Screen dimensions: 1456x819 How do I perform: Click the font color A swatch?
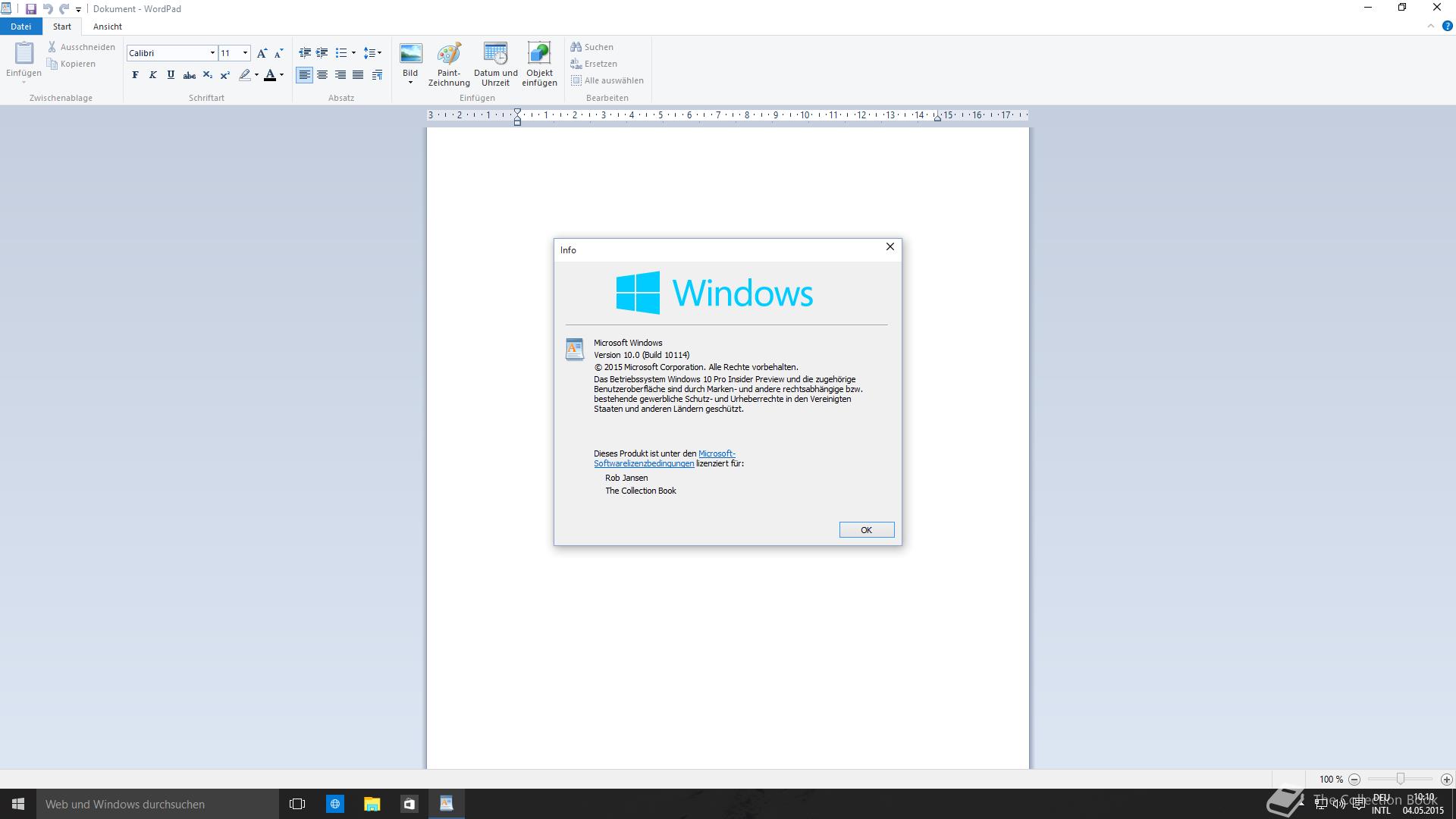(270, 75)
